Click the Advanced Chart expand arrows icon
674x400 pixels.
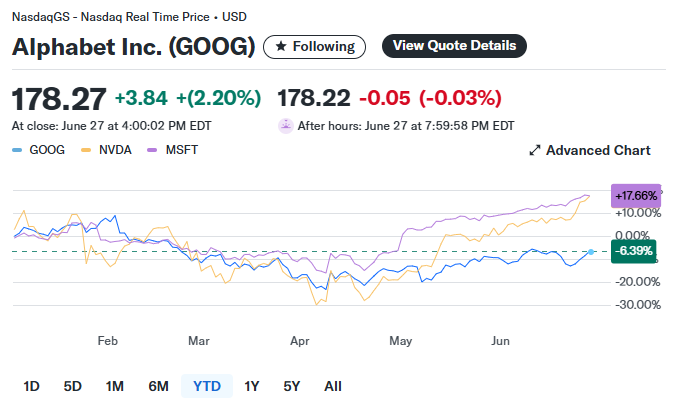point(534,151)
